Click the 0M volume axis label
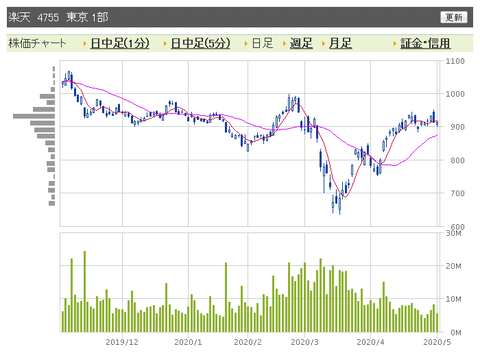480x362 pixels. (x=456, y=332)
